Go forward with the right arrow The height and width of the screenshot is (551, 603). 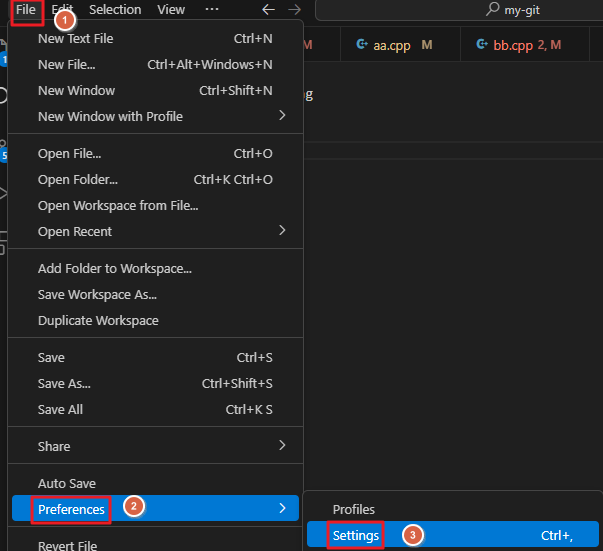294,10
